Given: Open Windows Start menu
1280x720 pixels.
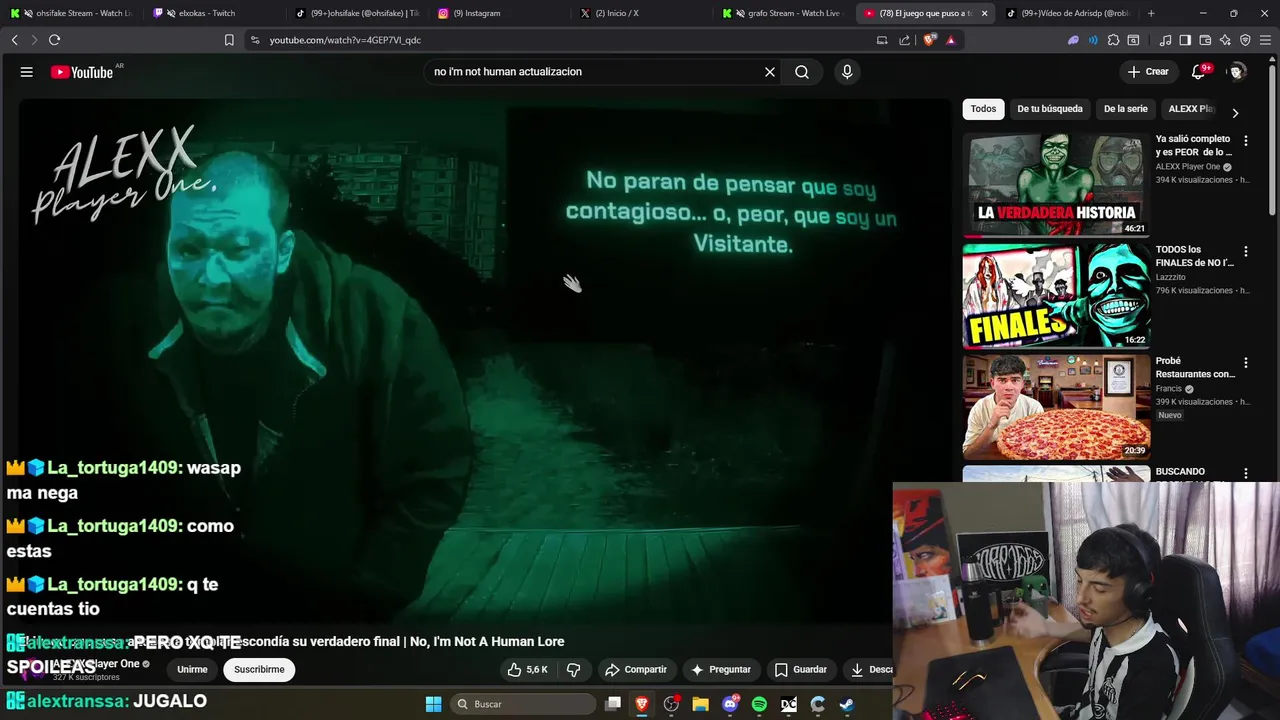Looking at the screenshot, I should (x=433, y=704).
